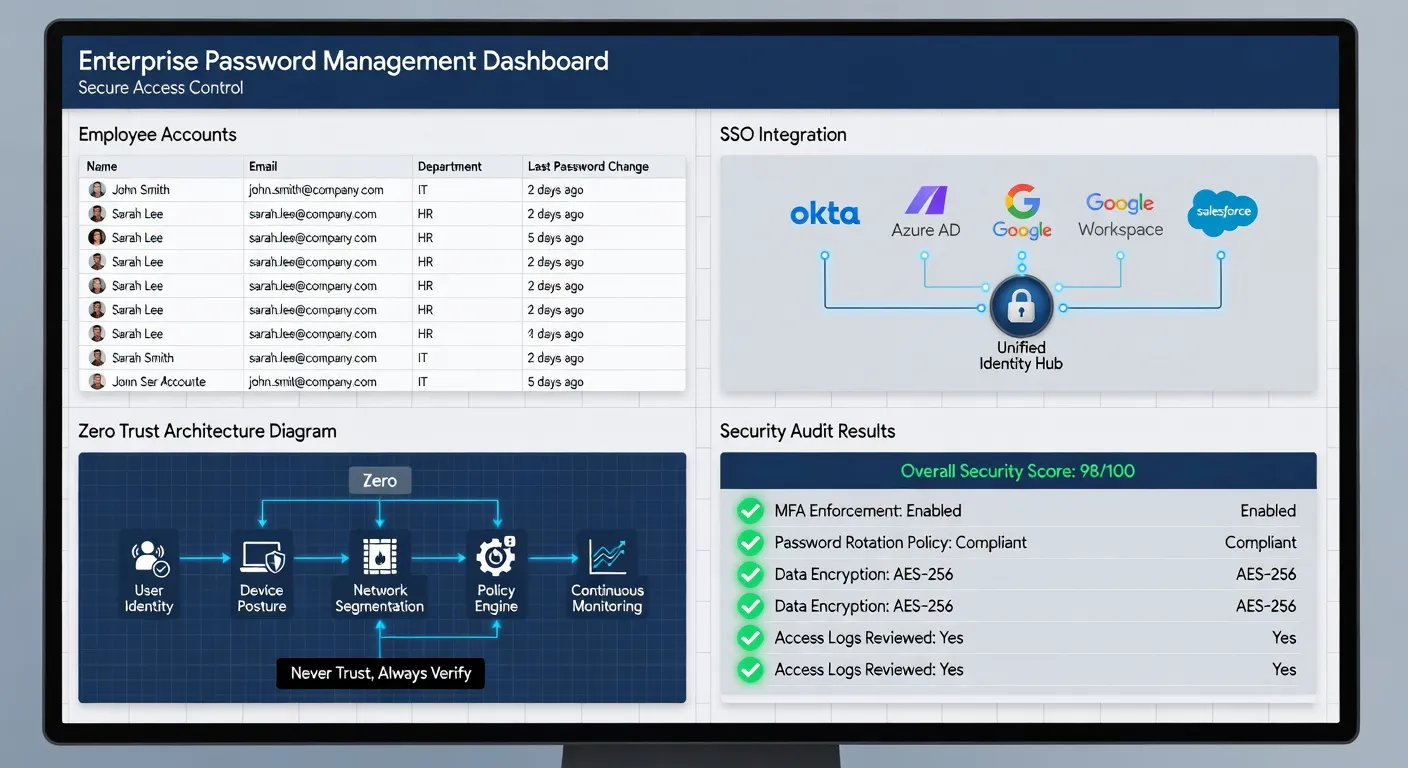Sort the table by Department header
This screenshot has height=768, width=1408.
[450, 166]
